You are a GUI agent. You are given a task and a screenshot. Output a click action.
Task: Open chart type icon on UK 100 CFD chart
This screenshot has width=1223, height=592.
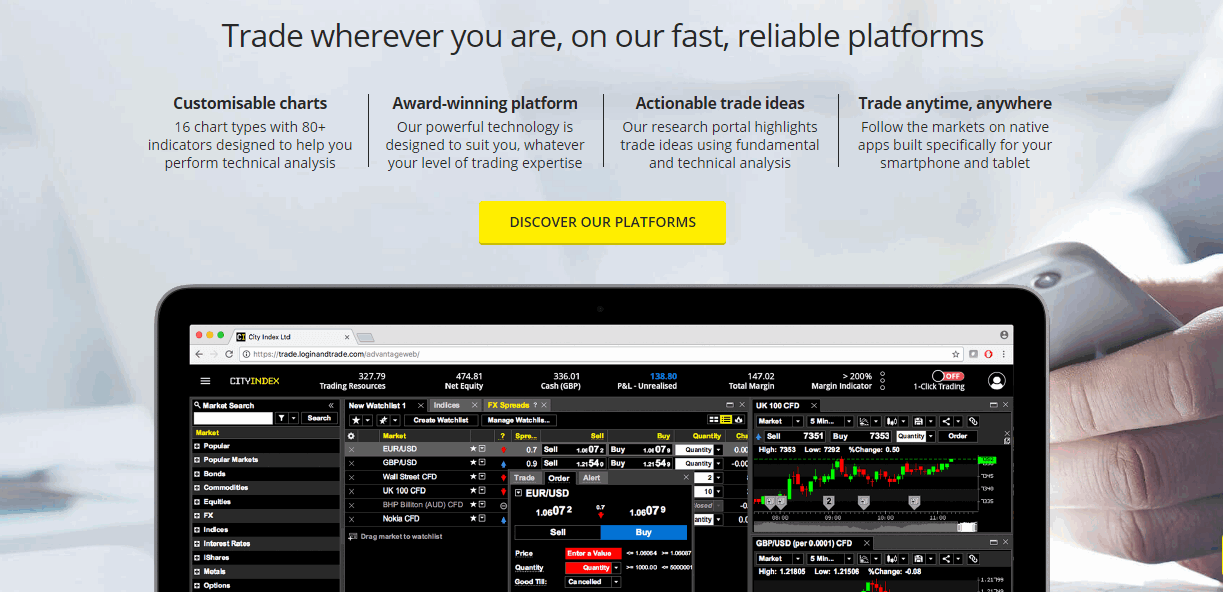[x=891, y=421]
